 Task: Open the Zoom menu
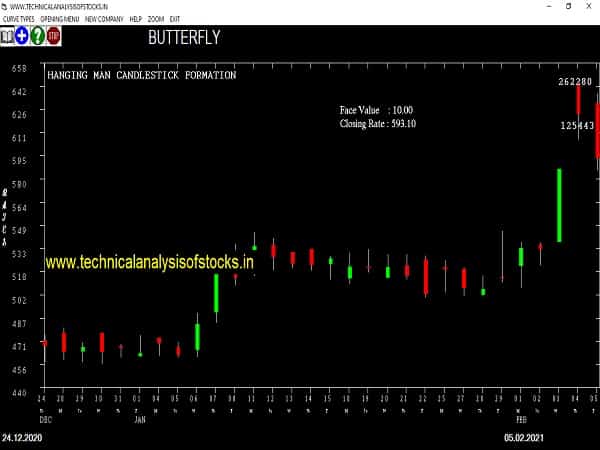click(x=155, y=19)
